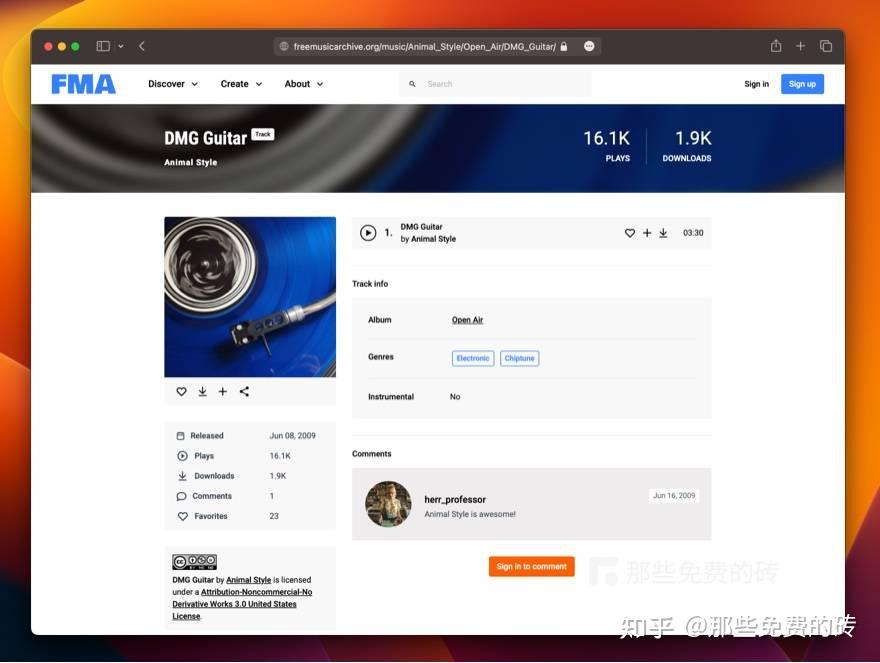Click the Plays value 16.1K in stats list
880x663 pixels.
(x=280, y=456)
